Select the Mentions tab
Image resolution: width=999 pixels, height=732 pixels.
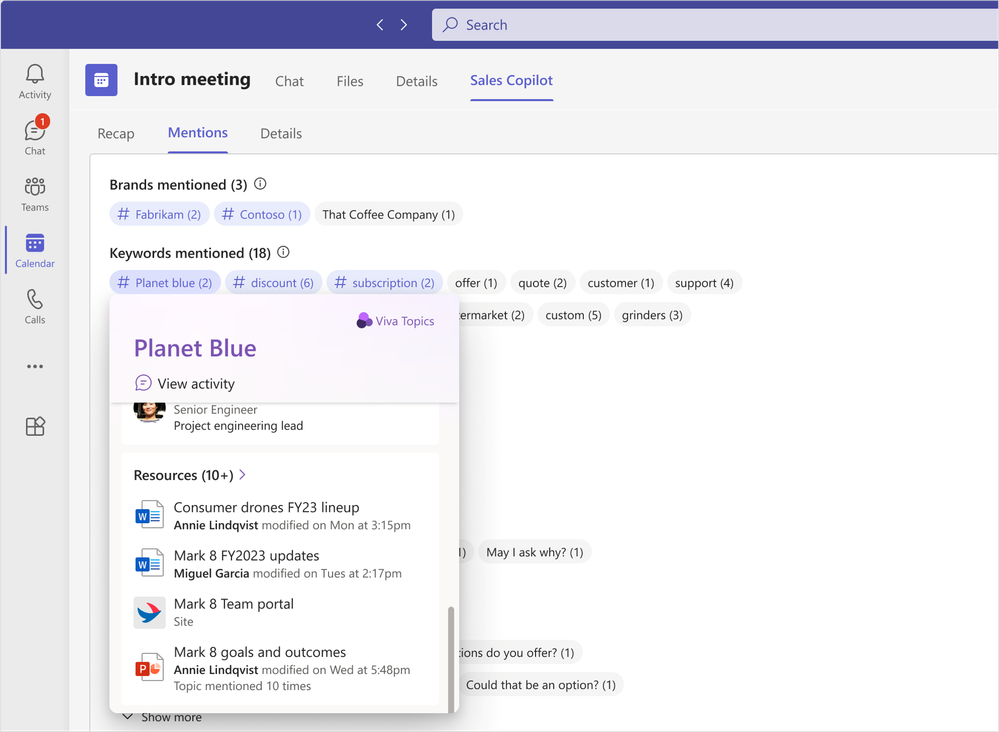[x=198, y=133]
